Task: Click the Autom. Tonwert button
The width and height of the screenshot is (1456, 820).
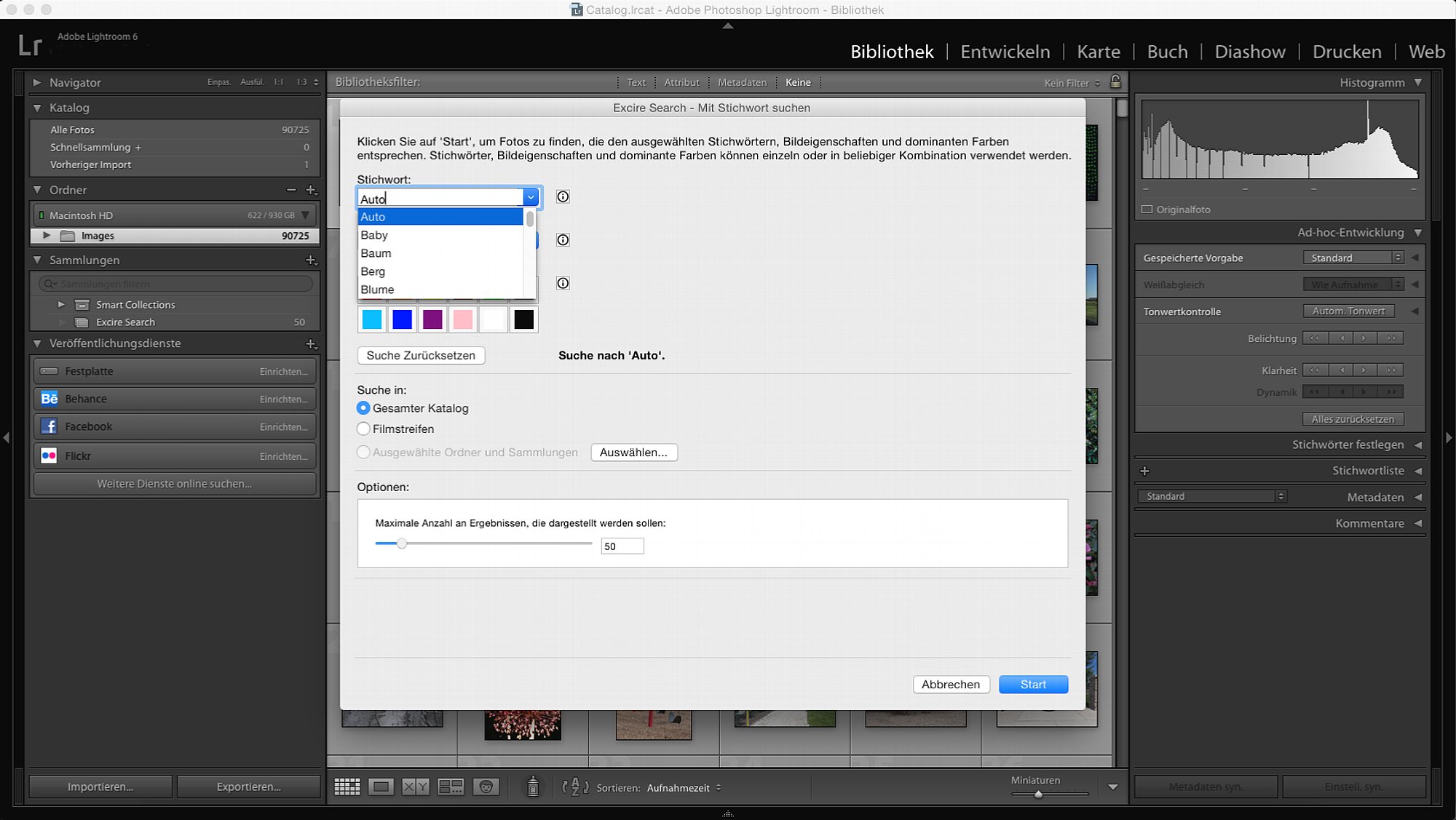Action: (1348, 311)
